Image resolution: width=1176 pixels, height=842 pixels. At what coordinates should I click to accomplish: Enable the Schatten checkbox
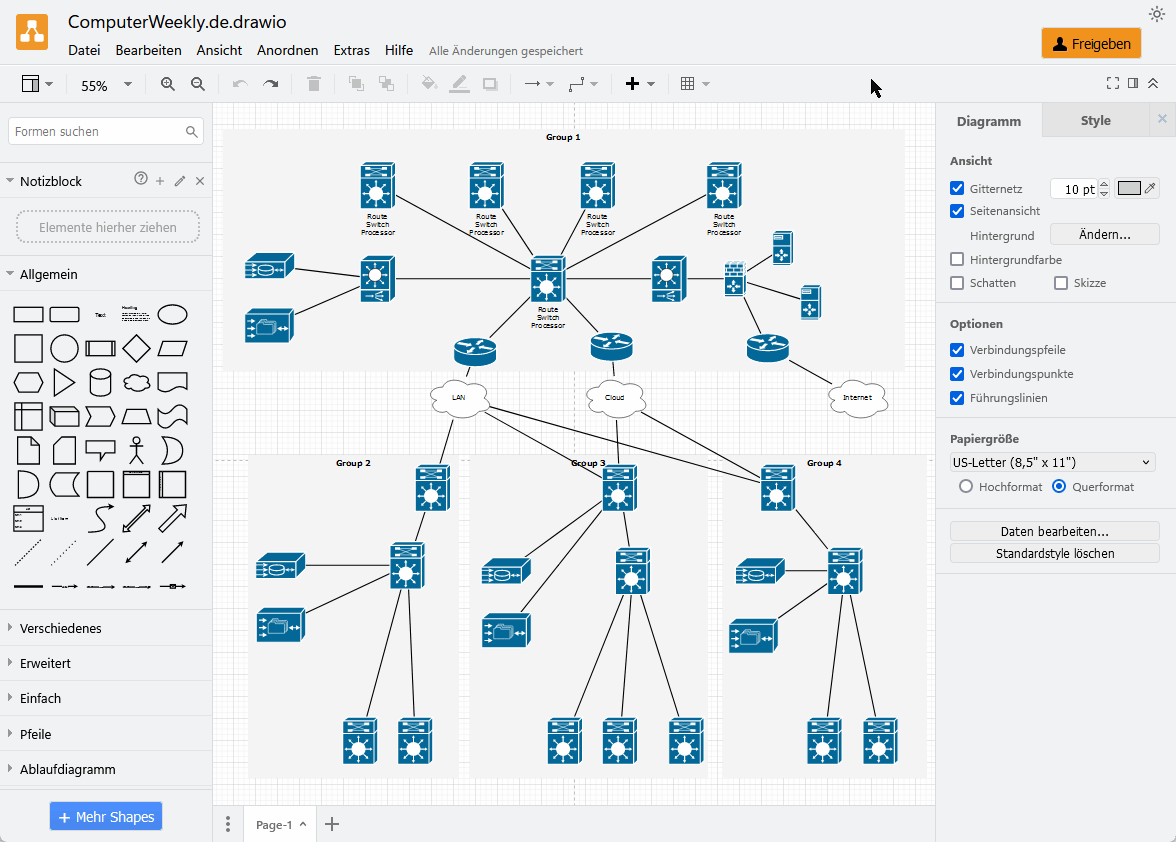coord(956,283)
